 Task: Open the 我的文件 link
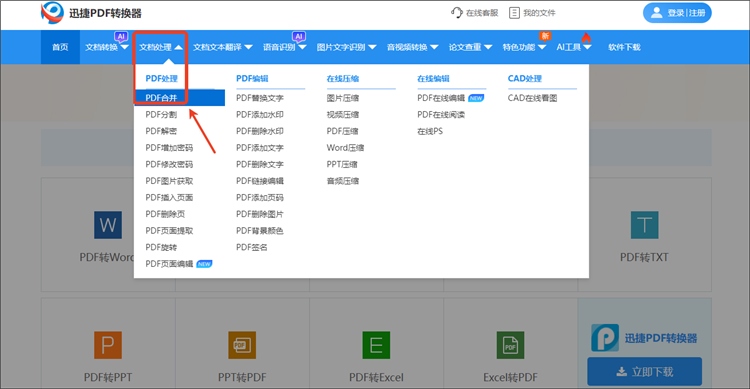[532, 13]
